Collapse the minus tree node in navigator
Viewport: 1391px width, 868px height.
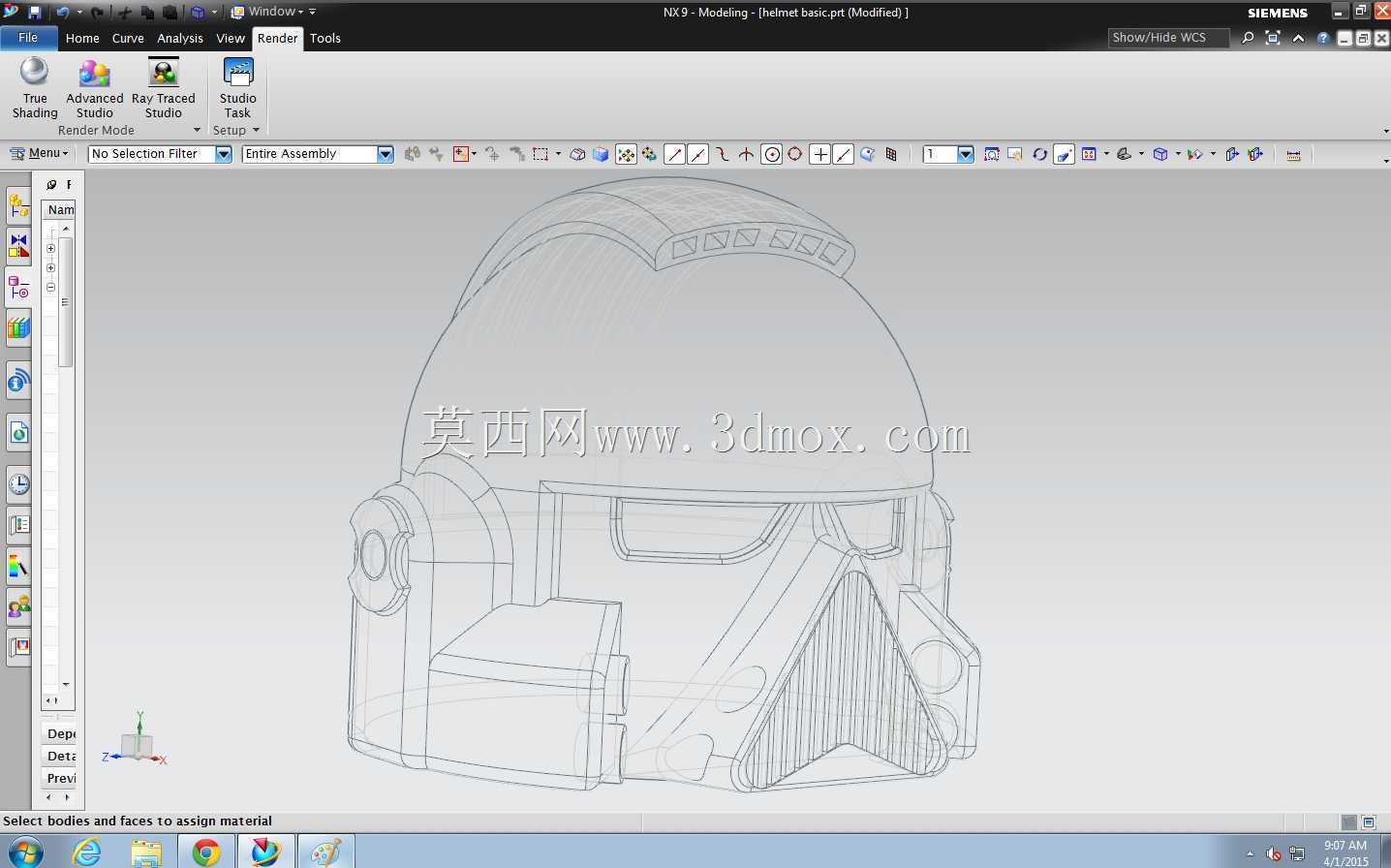(x=50, y=287)
